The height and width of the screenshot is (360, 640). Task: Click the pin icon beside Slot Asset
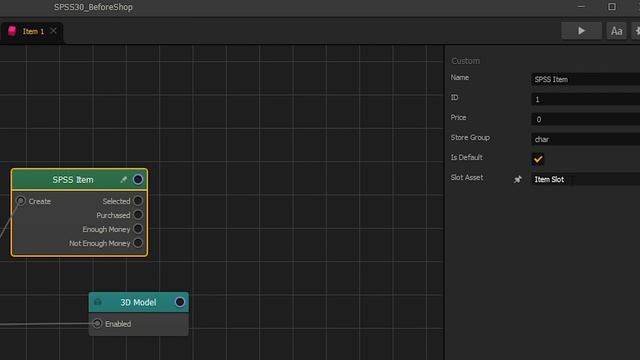point(518,179)
